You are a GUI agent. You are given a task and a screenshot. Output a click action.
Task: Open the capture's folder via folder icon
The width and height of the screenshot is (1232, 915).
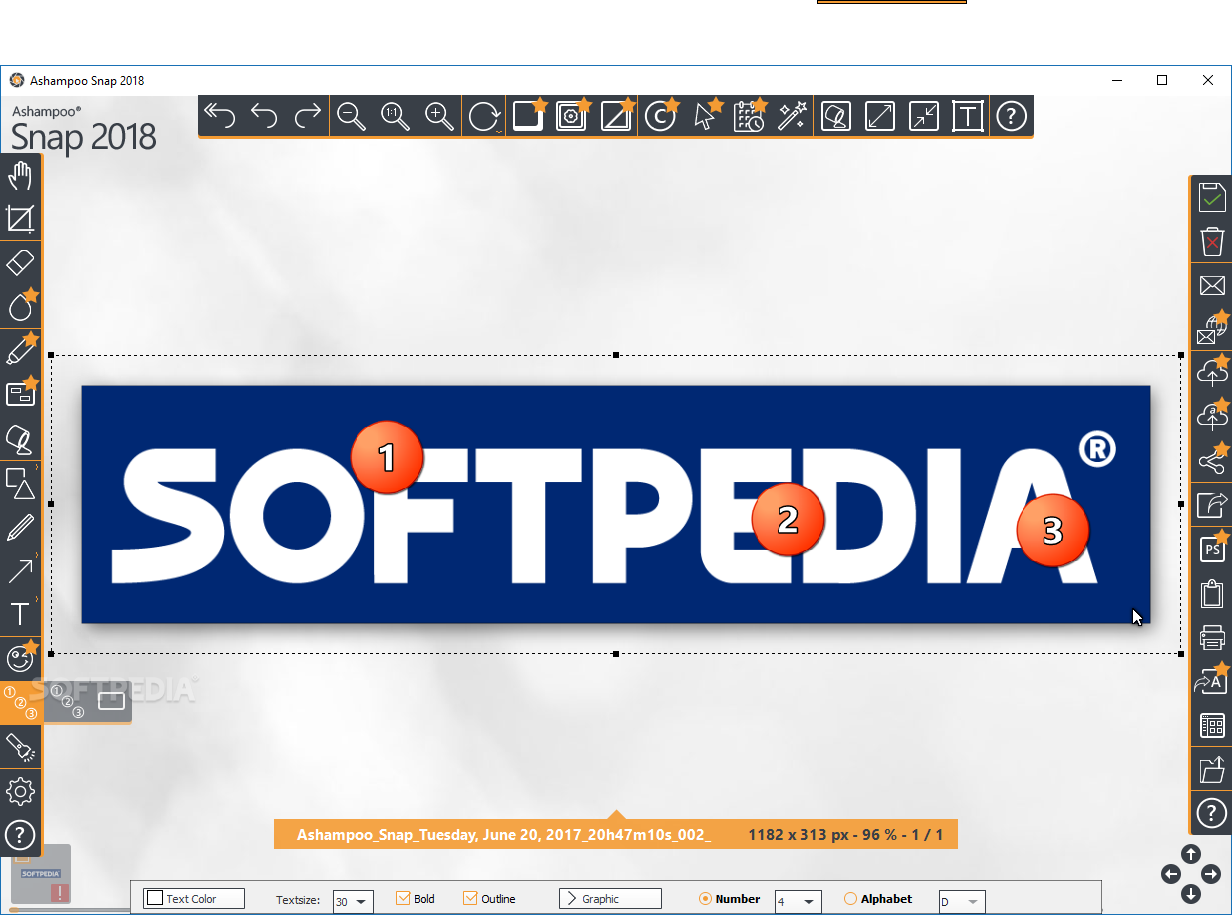(1212, 769)
